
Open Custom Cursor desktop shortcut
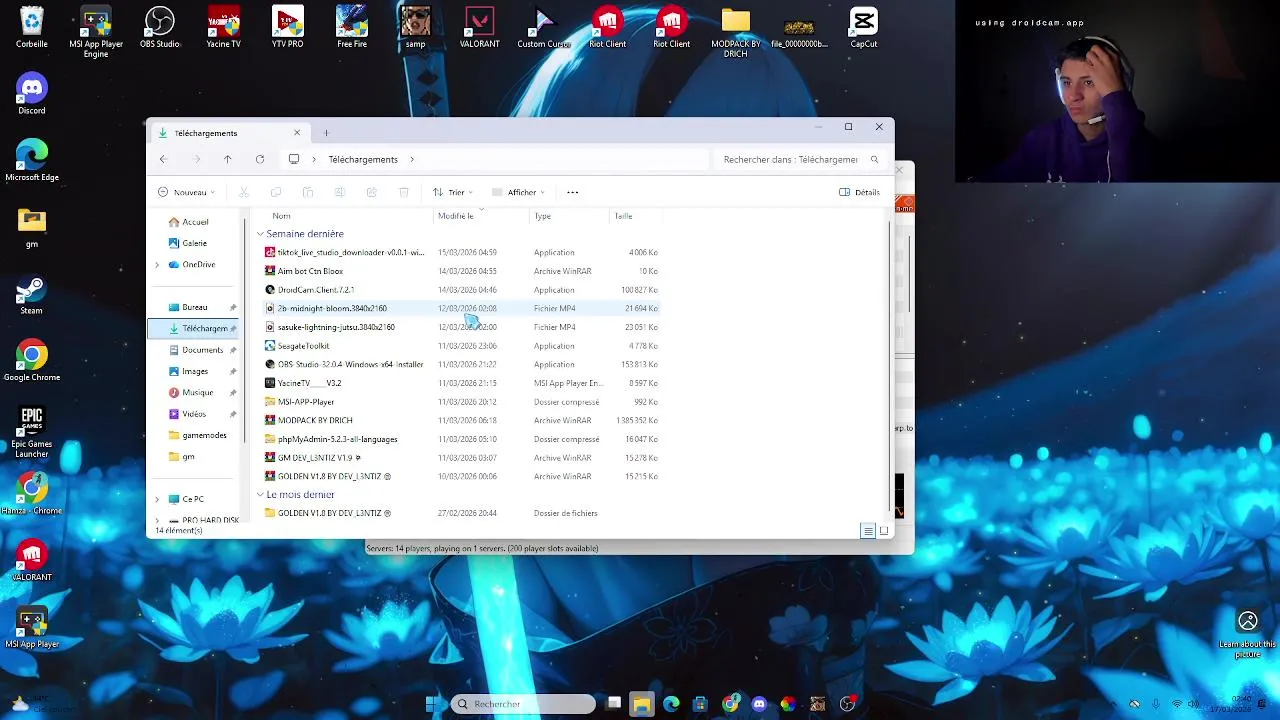tap(544, 27)
